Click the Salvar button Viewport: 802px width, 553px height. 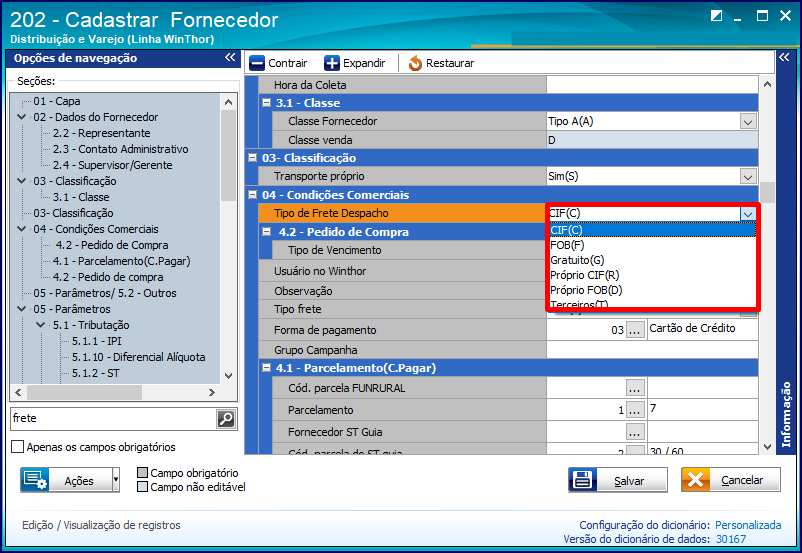point(618,480)
